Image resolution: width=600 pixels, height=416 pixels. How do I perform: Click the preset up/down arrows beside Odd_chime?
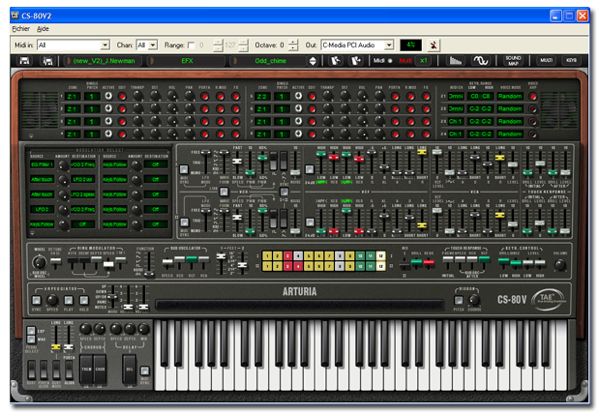pyautogui.click(x=313, y=61)
